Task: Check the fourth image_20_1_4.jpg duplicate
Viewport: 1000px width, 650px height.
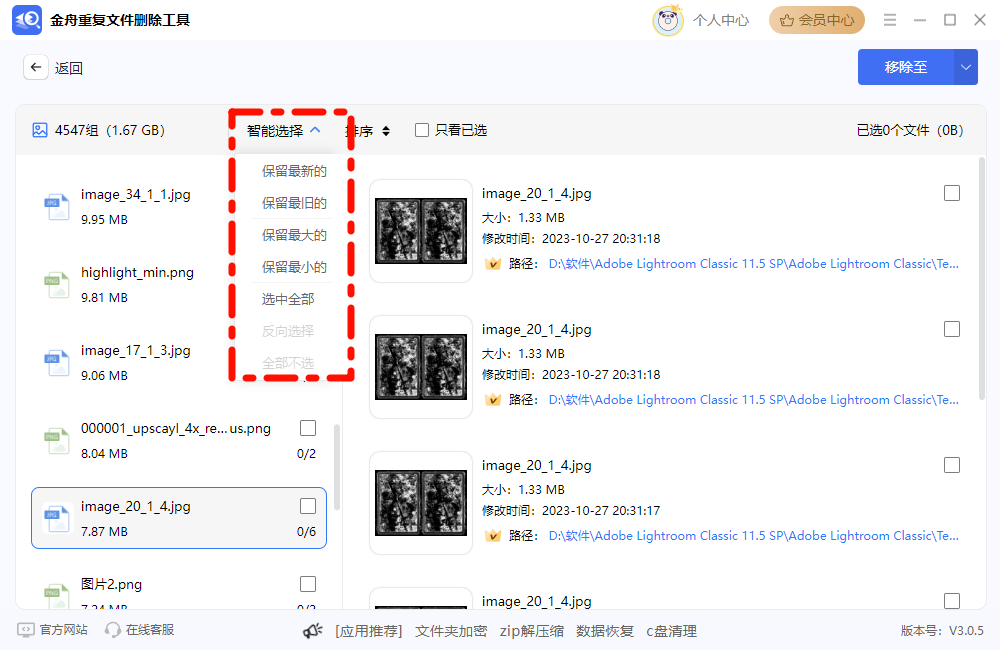Action: point(952,601)
